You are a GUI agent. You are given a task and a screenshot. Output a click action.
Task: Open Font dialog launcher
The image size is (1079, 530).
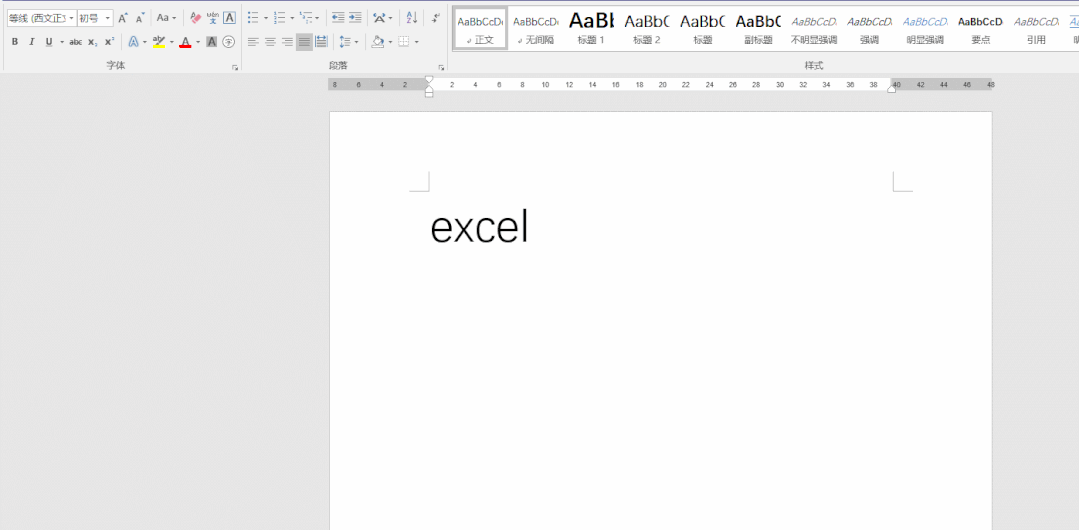(235, 67)
